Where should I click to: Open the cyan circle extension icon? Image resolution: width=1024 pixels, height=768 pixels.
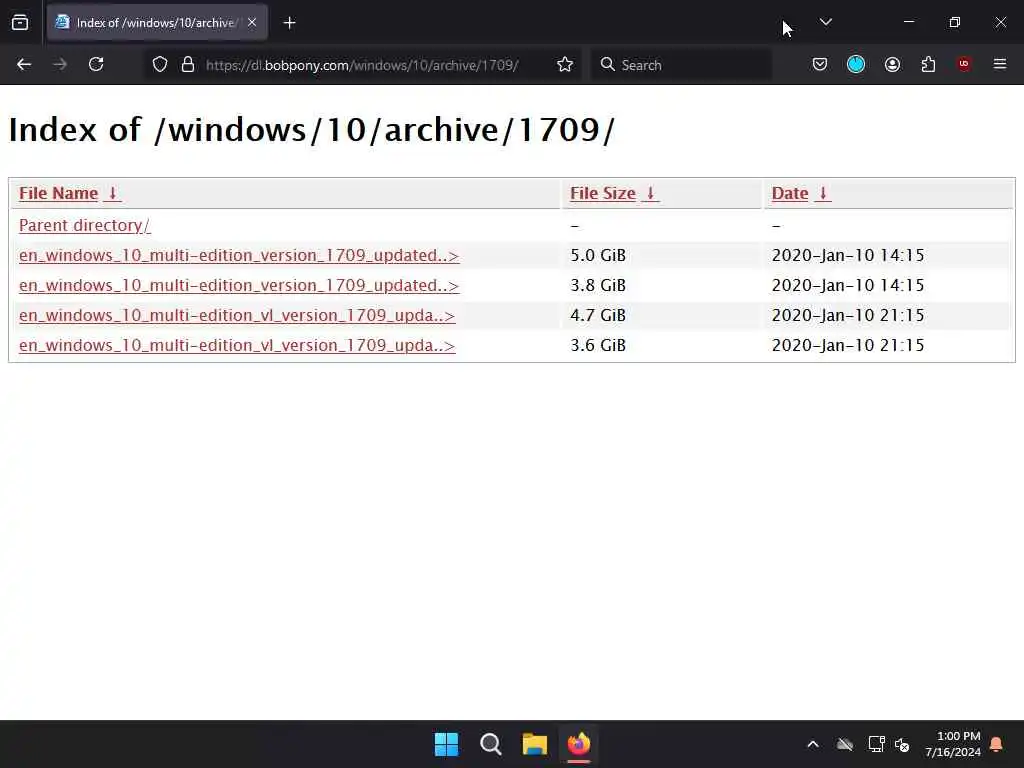point(856,64)
